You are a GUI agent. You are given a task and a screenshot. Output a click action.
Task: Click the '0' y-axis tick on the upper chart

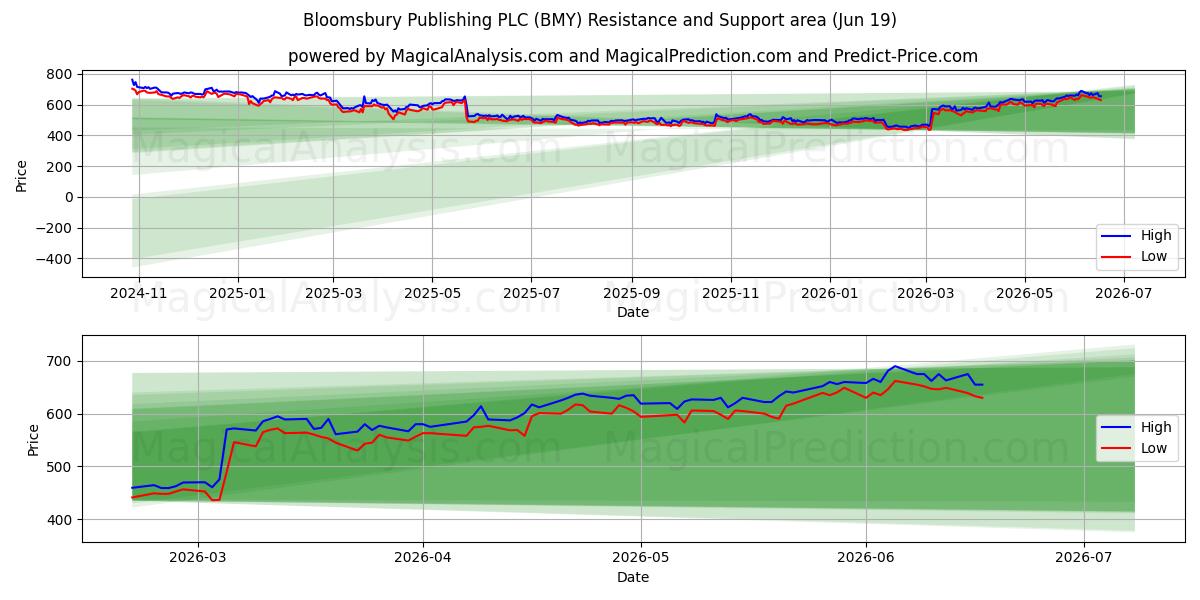coord(67,197)
